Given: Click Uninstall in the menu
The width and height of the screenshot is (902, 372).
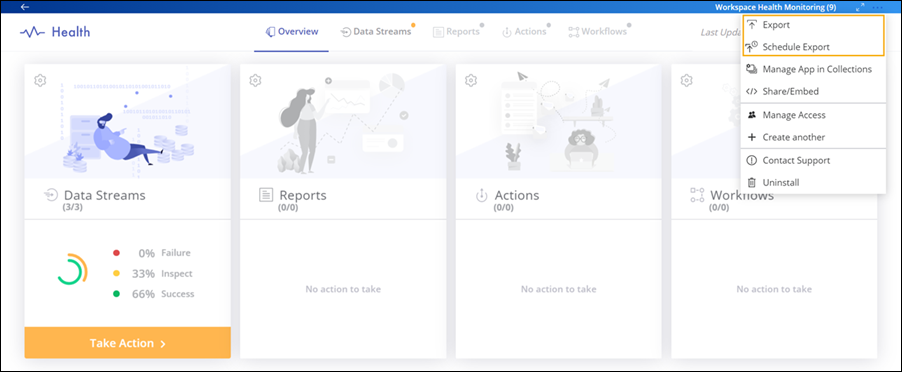Looking at the screenshot, I should coord(813,182).
